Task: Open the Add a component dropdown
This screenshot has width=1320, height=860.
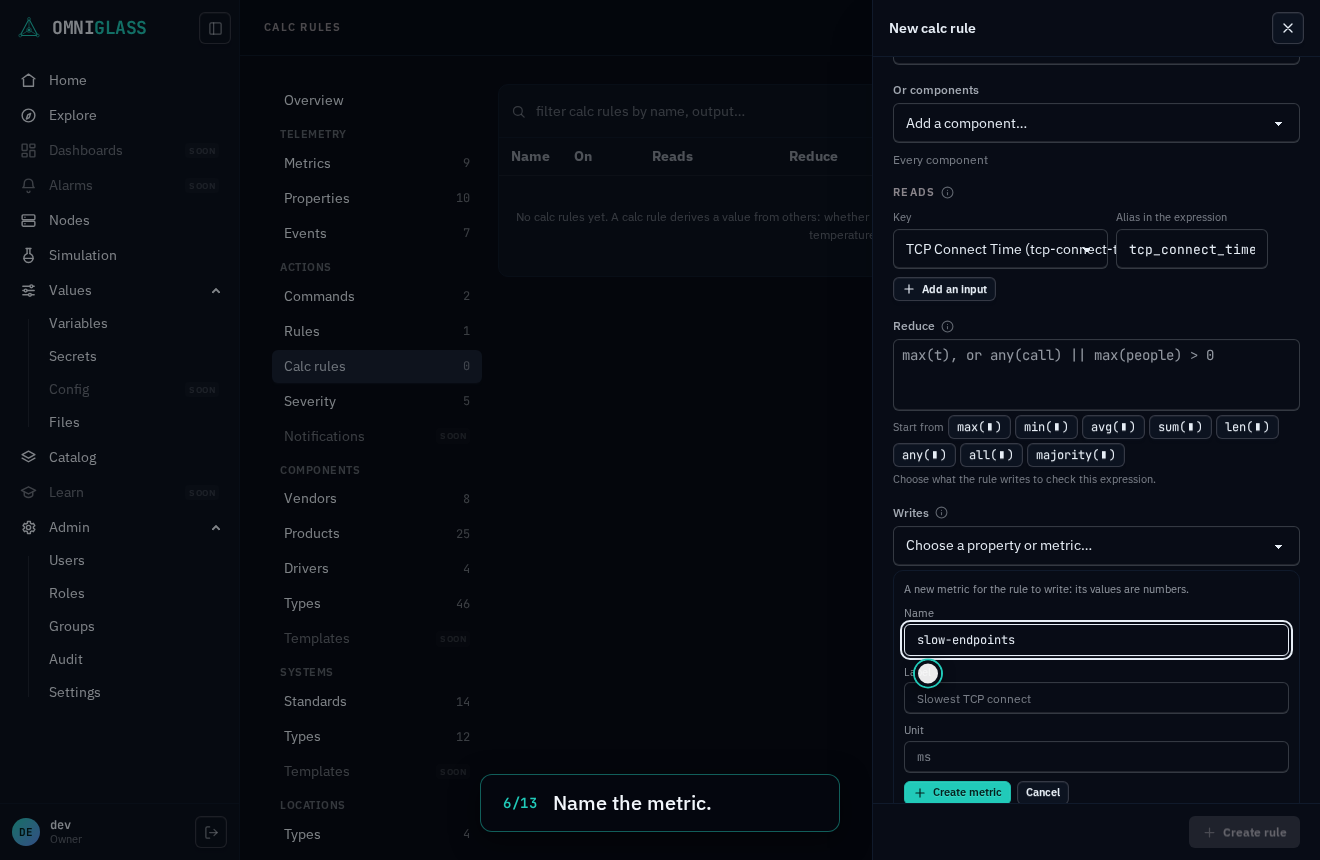Action: tap(1096, 123)
